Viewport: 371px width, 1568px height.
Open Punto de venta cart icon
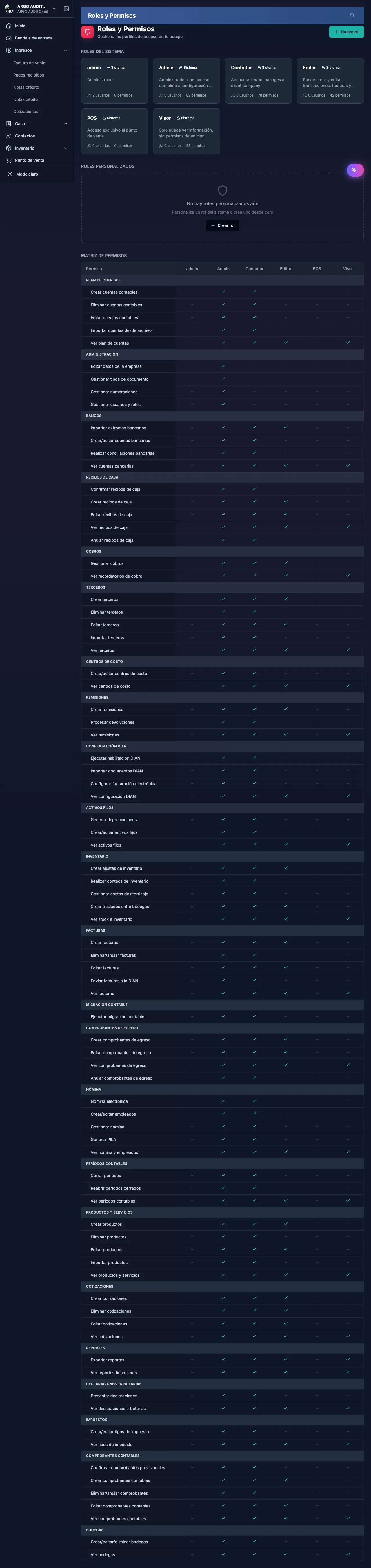(8, 161)
